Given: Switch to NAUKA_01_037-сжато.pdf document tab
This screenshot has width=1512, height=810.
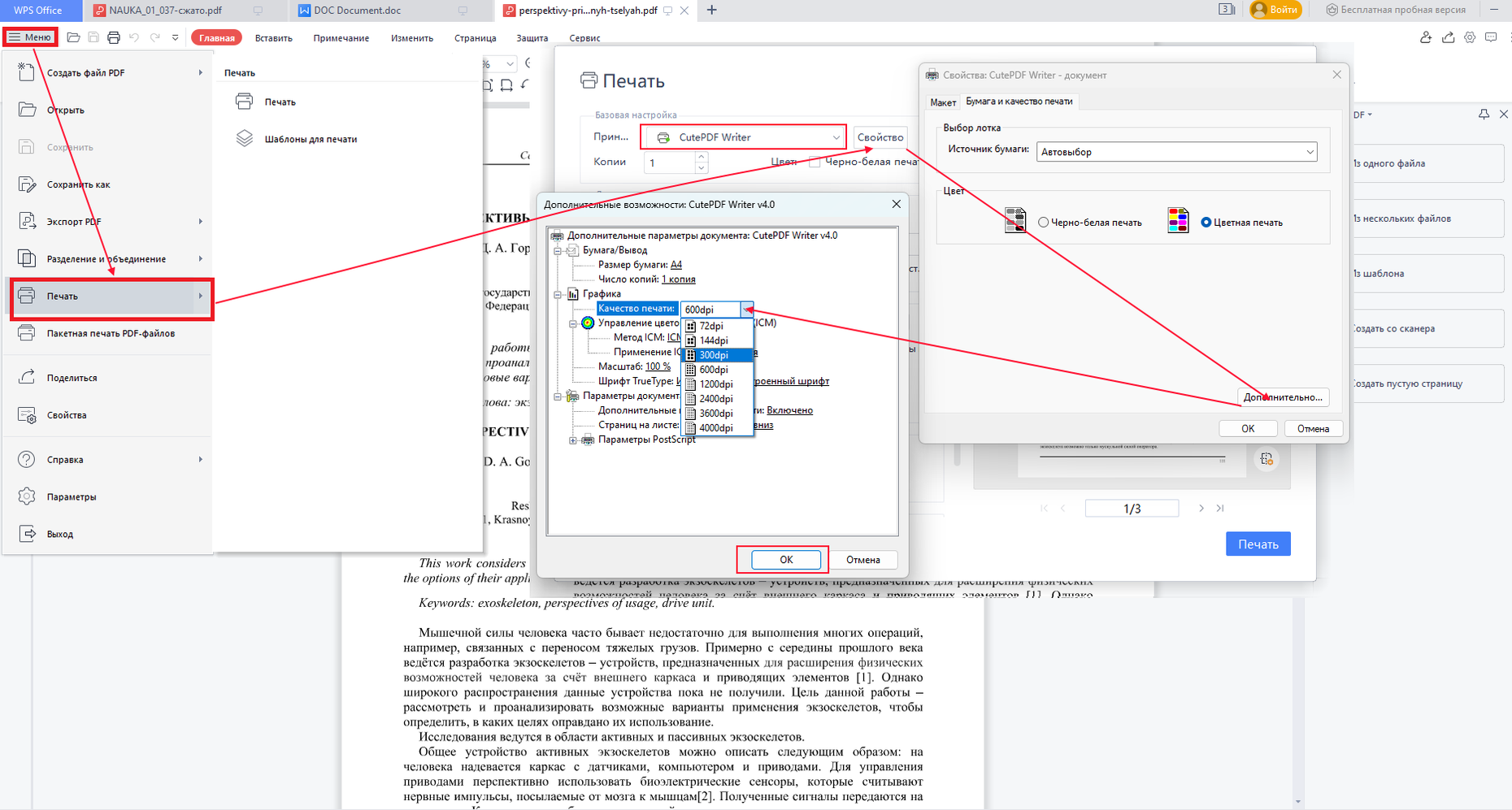Looking at the screenshot, I should click(166, 11).
